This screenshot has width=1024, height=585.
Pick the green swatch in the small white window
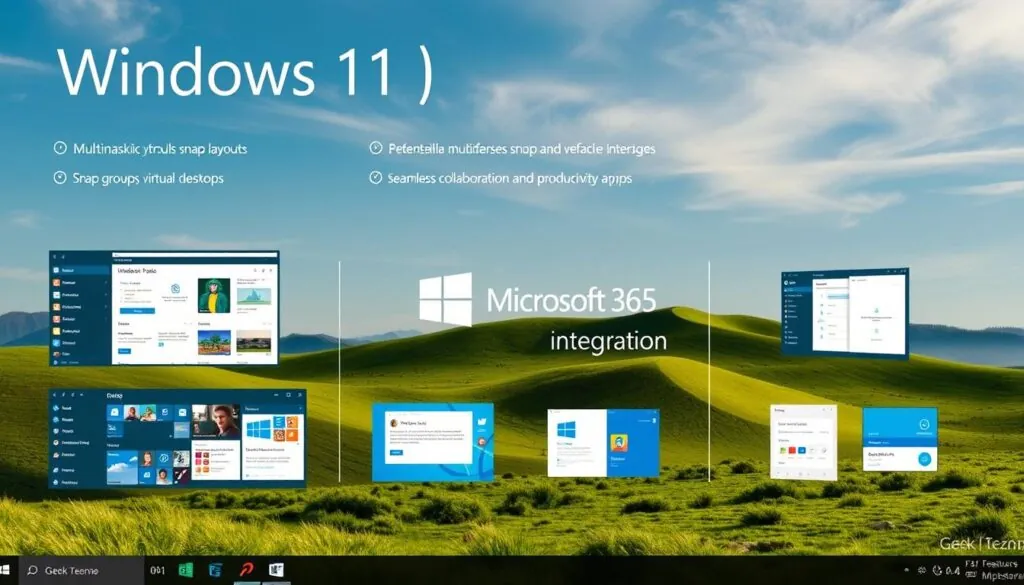coord(784,451)
